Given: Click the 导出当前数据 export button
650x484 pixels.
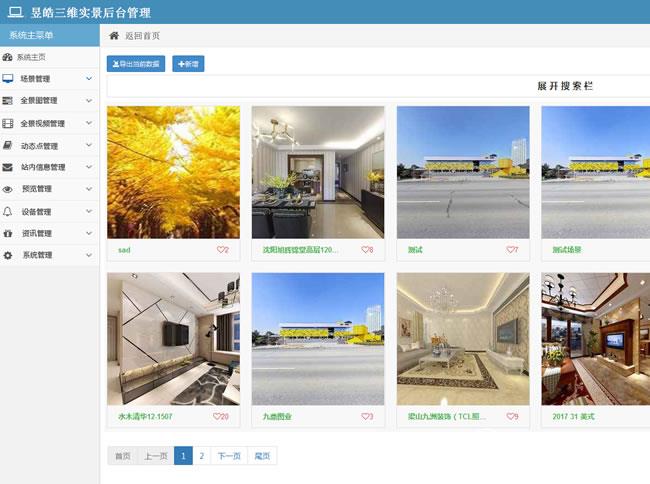Looking at the screenshot, I should pyautogui.click(x=136, y=63).
